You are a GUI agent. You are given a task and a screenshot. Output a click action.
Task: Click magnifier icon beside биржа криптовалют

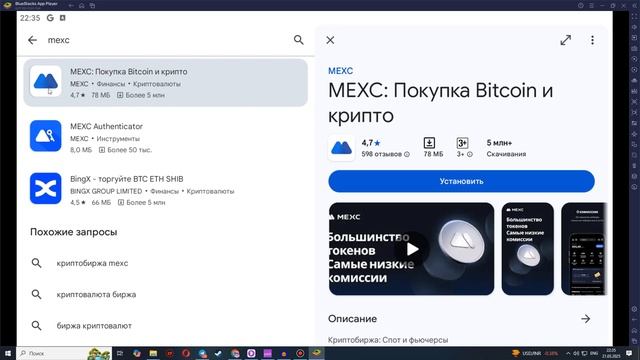(x=36, y=326)
